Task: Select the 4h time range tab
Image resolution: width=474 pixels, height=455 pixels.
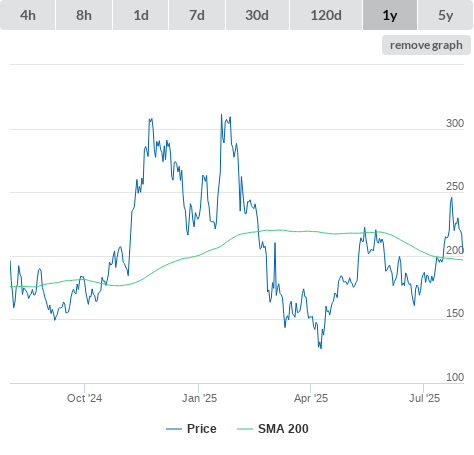Action: point(28,15)
